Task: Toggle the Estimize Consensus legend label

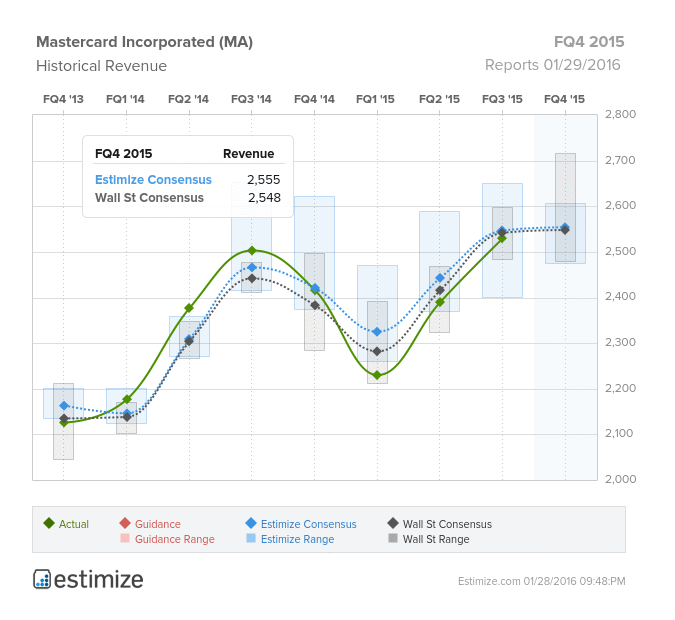Action: 308,524
